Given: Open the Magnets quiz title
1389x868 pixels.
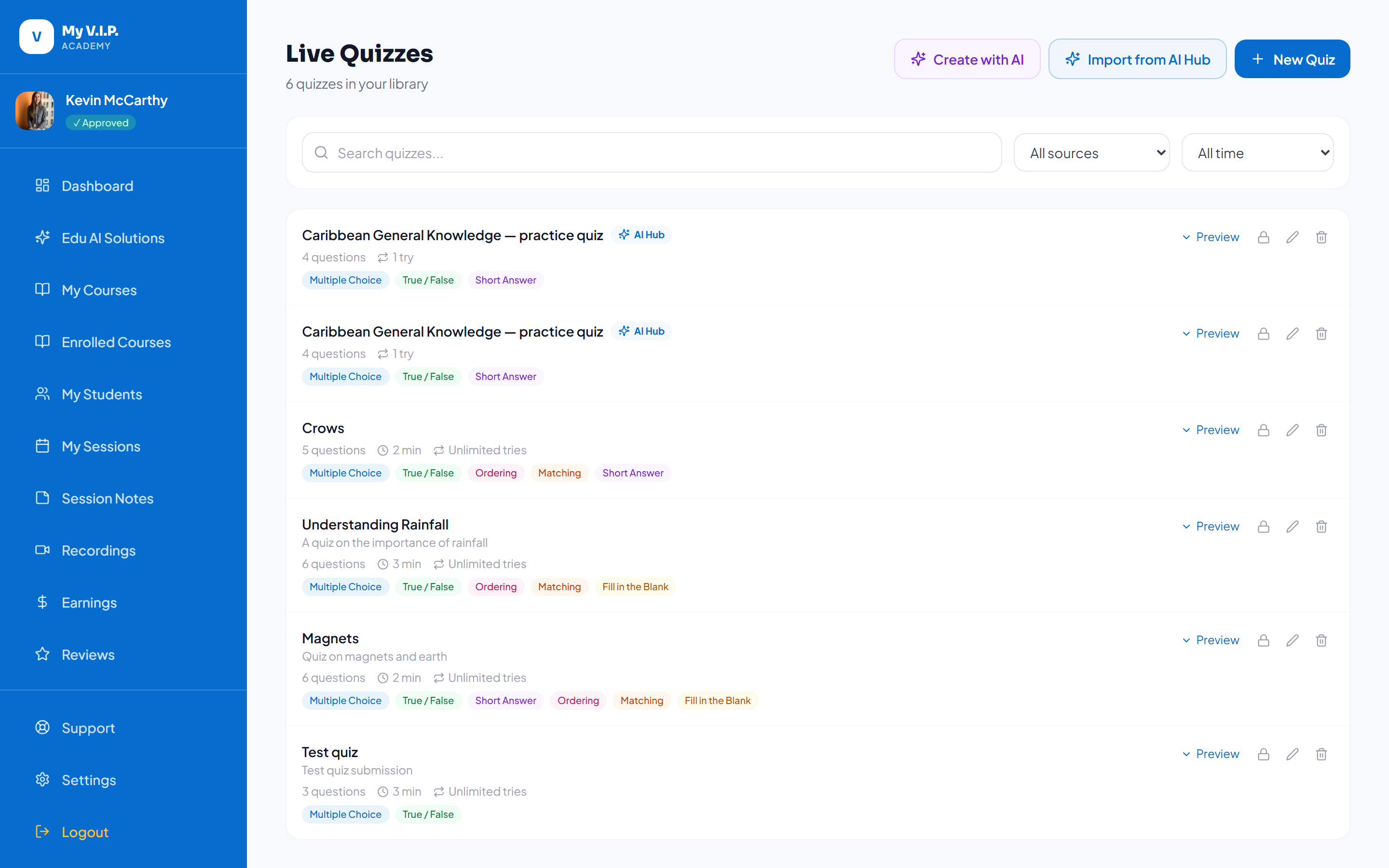Looking at the screenshot, I should tap(330, 638).
